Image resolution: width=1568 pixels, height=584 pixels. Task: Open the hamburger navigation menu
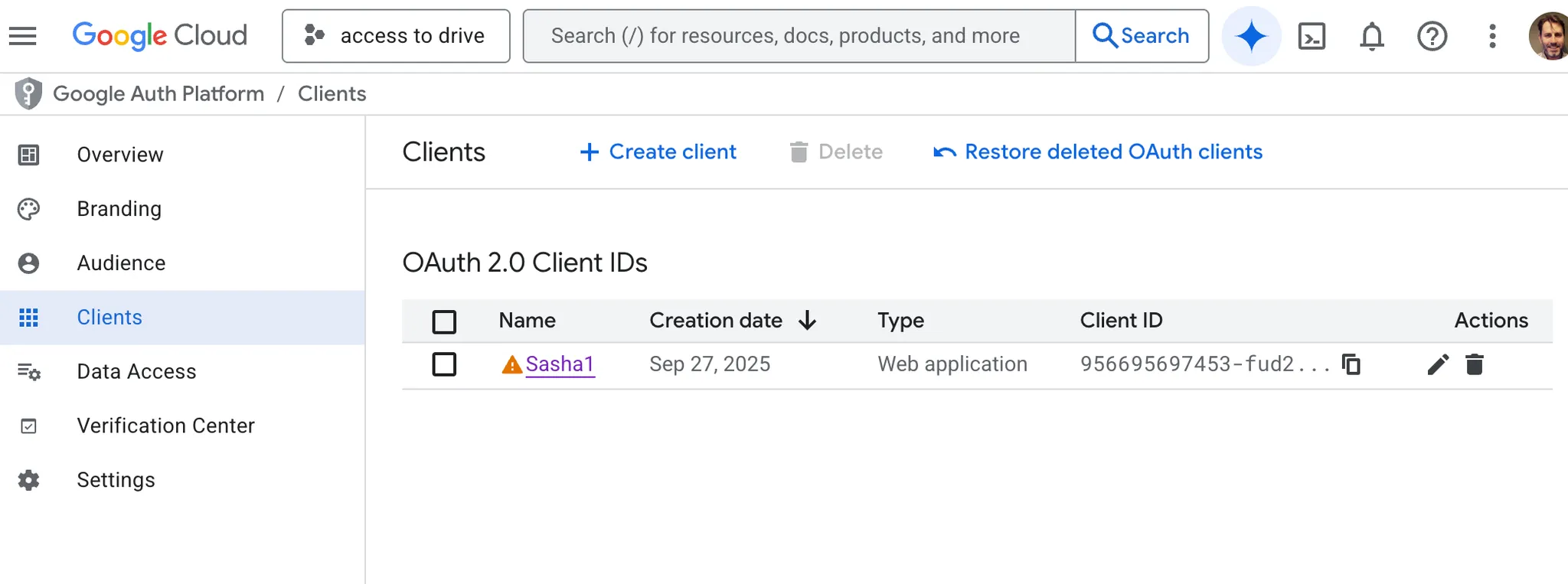pyautogui.click(x=23, y=36)
